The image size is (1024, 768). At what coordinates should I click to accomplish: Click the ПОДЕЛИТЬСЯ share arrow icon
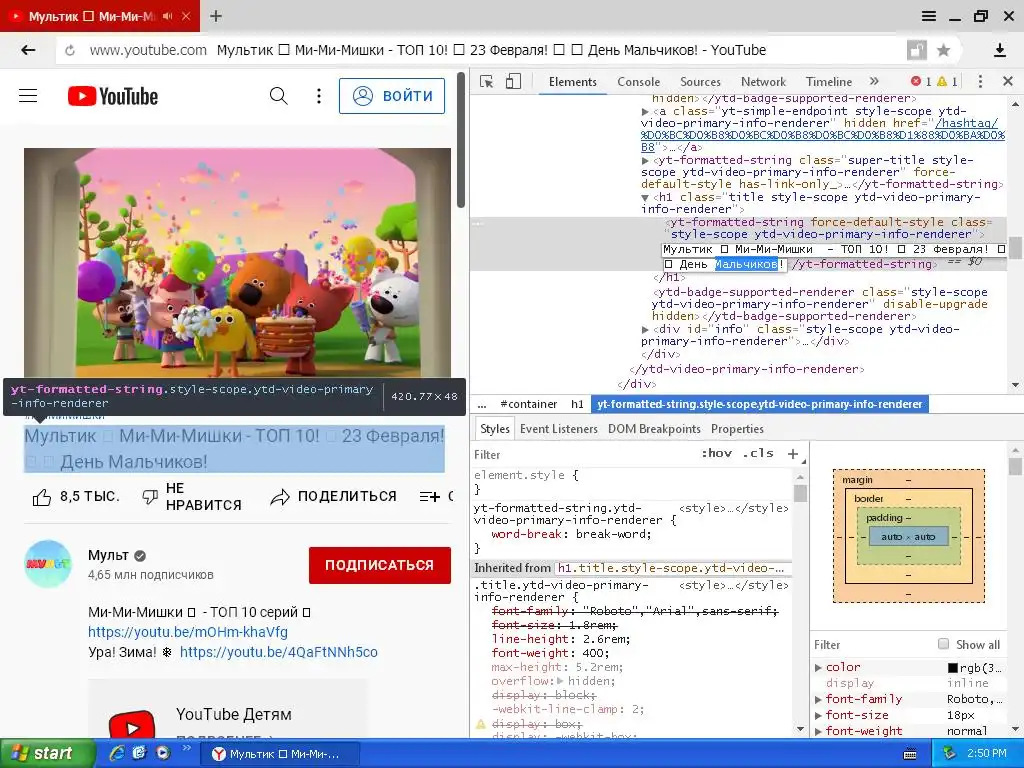280,497
